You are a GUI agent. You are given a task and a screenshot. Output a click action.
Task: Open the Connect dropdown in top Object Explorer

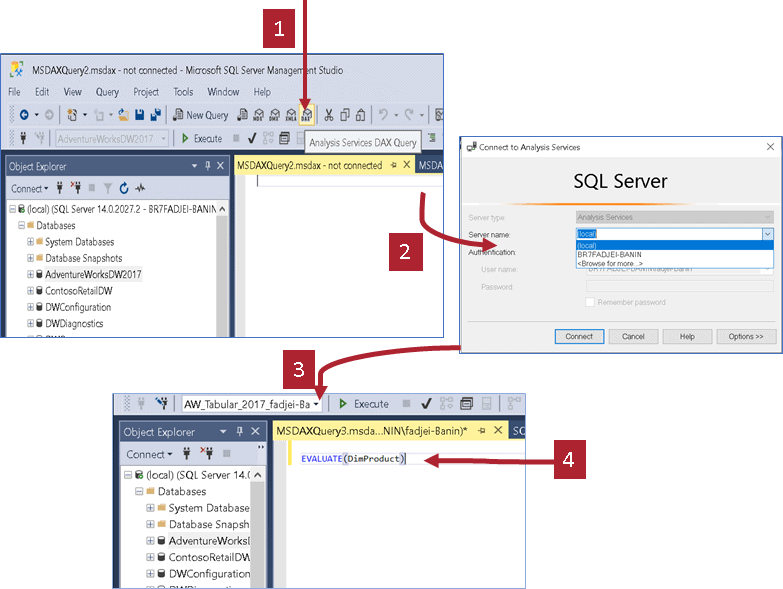[x=30, y=188]
